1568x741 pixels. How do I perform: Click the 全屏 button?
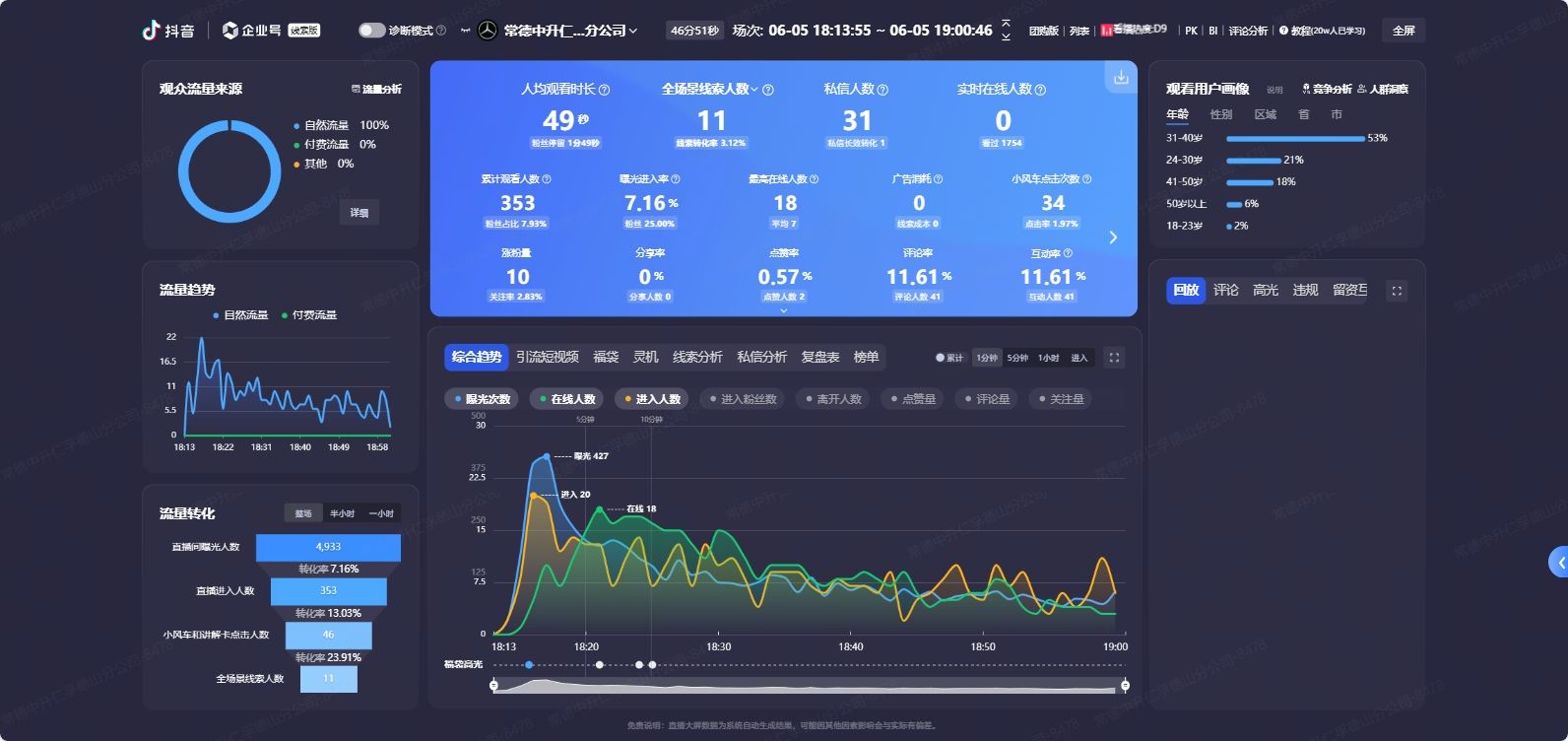tap(1404, 31)
